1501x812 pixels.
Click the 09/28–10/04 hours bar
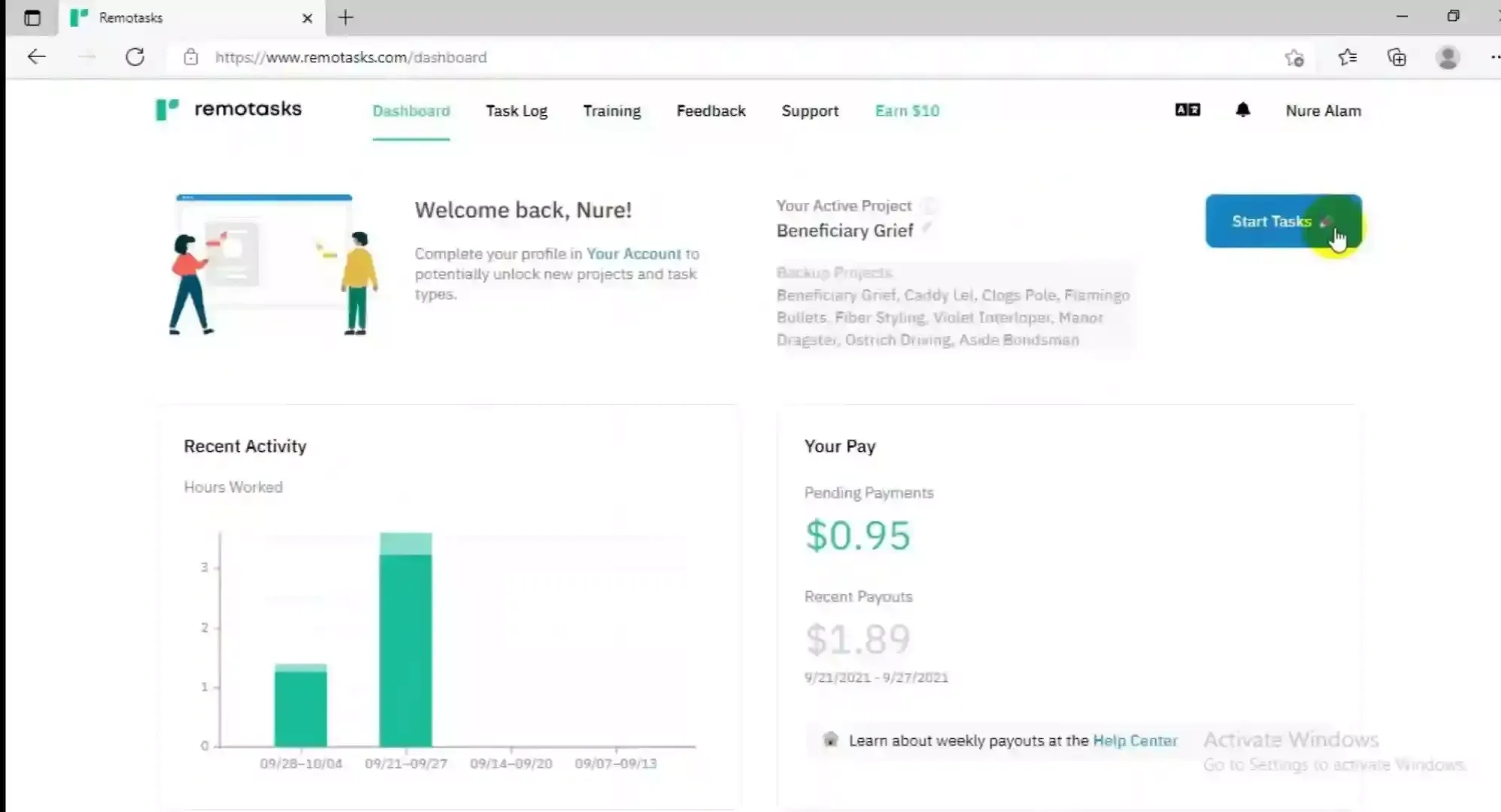(301, 705)
